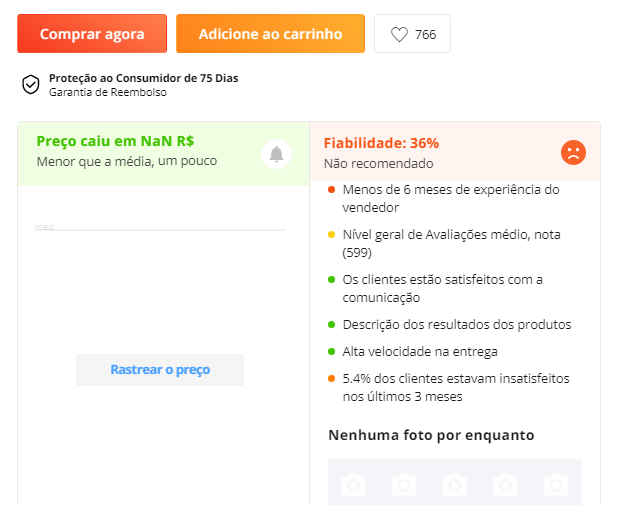Click the Rastrear o preço button
The image size is (643, 505).
click(160, 370)
